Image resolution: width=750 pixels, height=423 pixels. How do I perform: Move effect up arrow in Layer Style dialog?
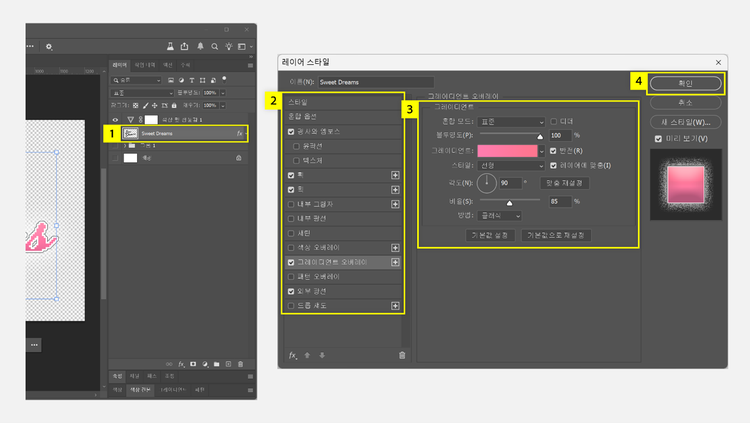tap(307, 355)
